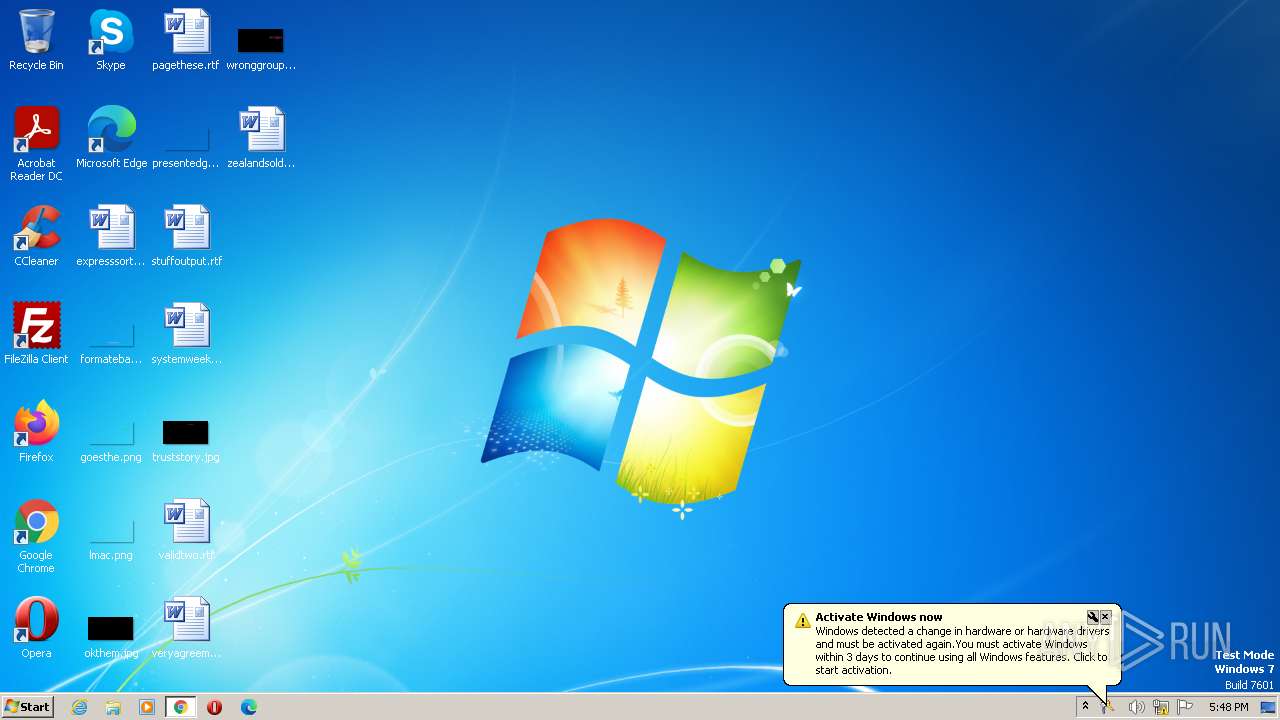Select the veryagreem document icon

(186, 628)
